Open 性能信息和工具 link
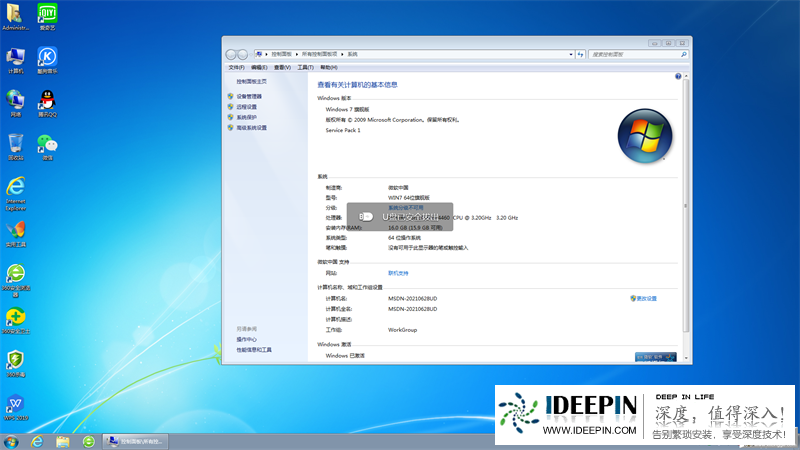The height and width of the screenshot is (450, 800). pyautogui.click(x=254, y=350)
